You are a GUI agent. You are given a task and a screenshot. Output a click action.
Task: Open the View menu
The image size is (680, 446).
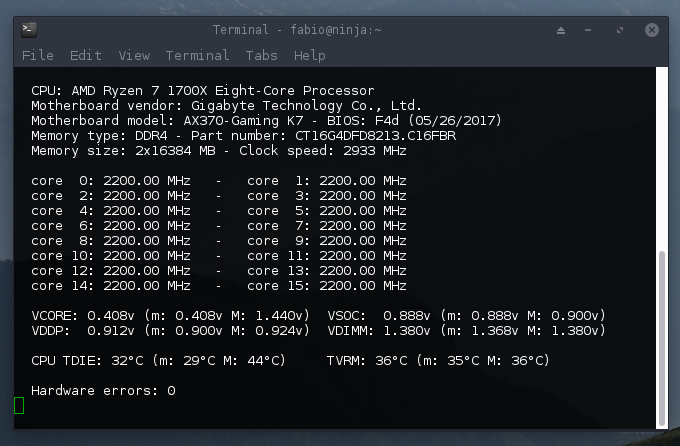click(134, 56)
